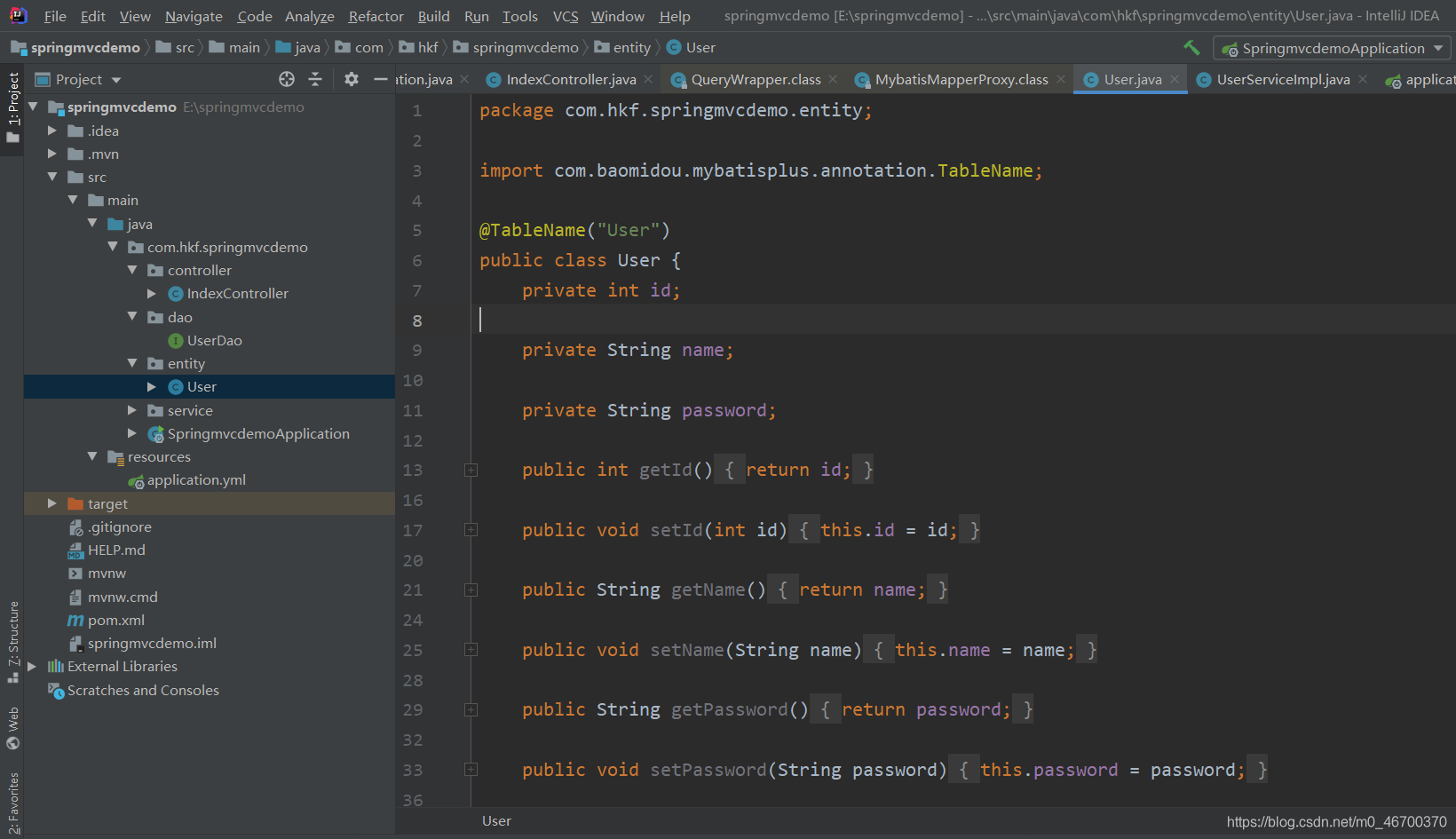Screen dimensions: 1456x839
Task: Click the entity breadcrumb
Action: [x=631, y=47]
